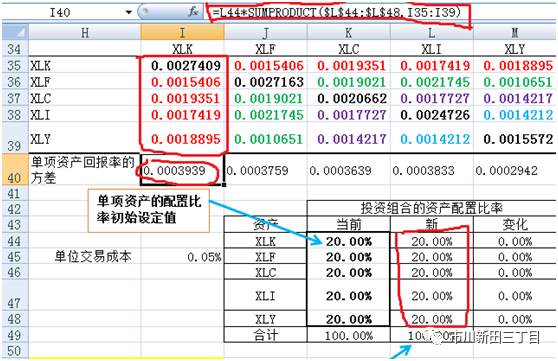Viewport: 558px width, 361px height.
Task: Click the 100.00% current total cell
Action: click(348, 335)
